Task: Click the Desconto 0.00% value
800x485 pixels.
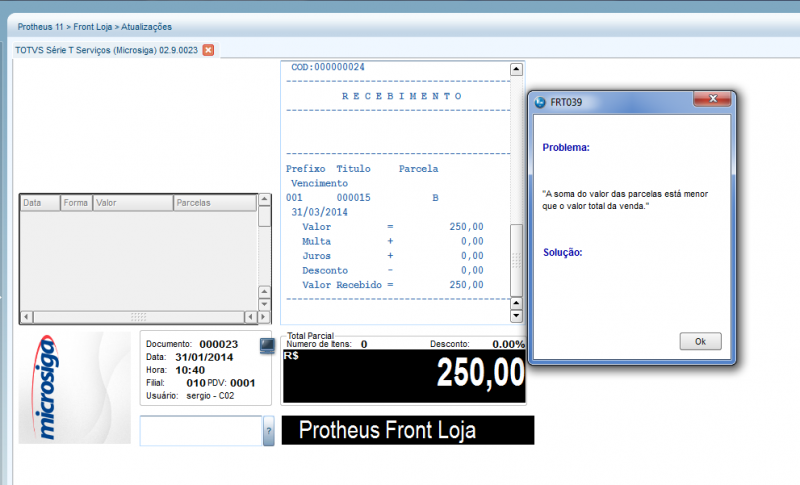Action: tap(508, 344)
